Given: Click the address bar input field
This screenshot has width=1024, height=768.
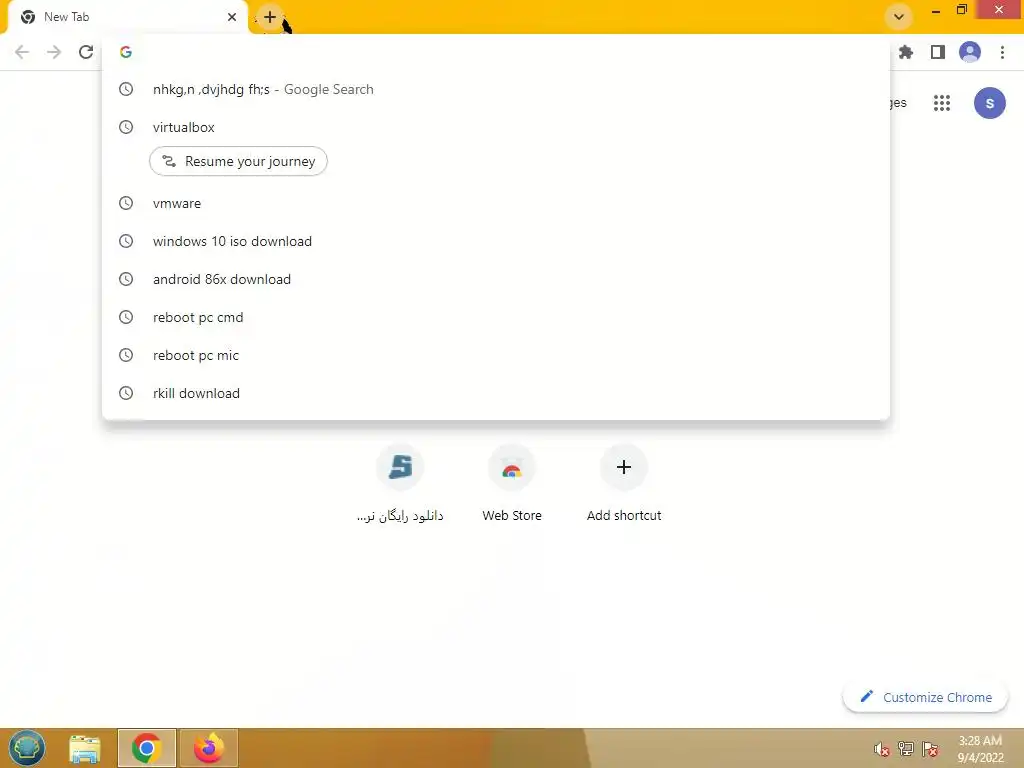Looking at the screenshot, I should 496,52.
